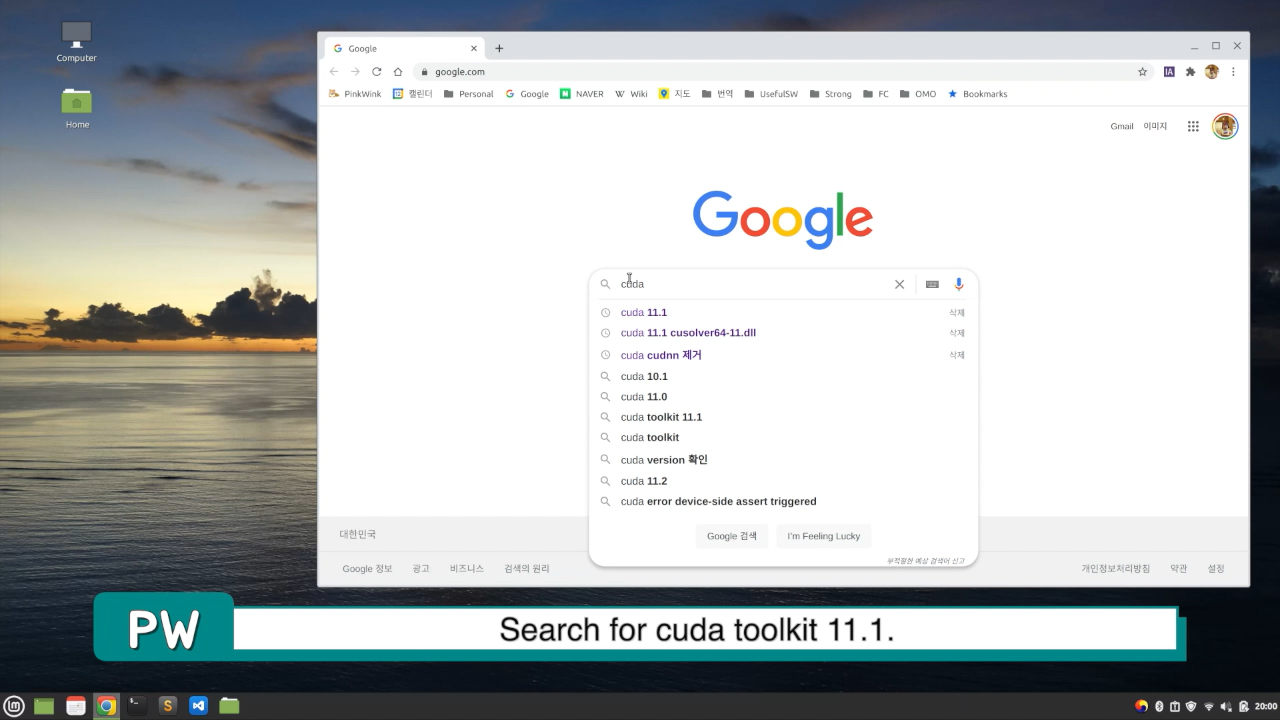
Task: Open the 캘린더 bookmark
Action: coord(412,94)
